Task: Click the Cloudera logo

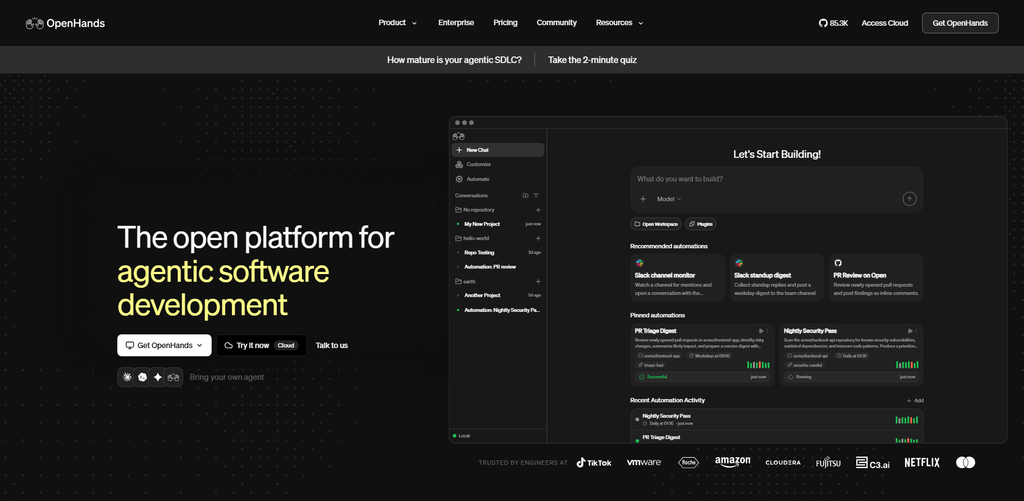Action: (782, 462)
